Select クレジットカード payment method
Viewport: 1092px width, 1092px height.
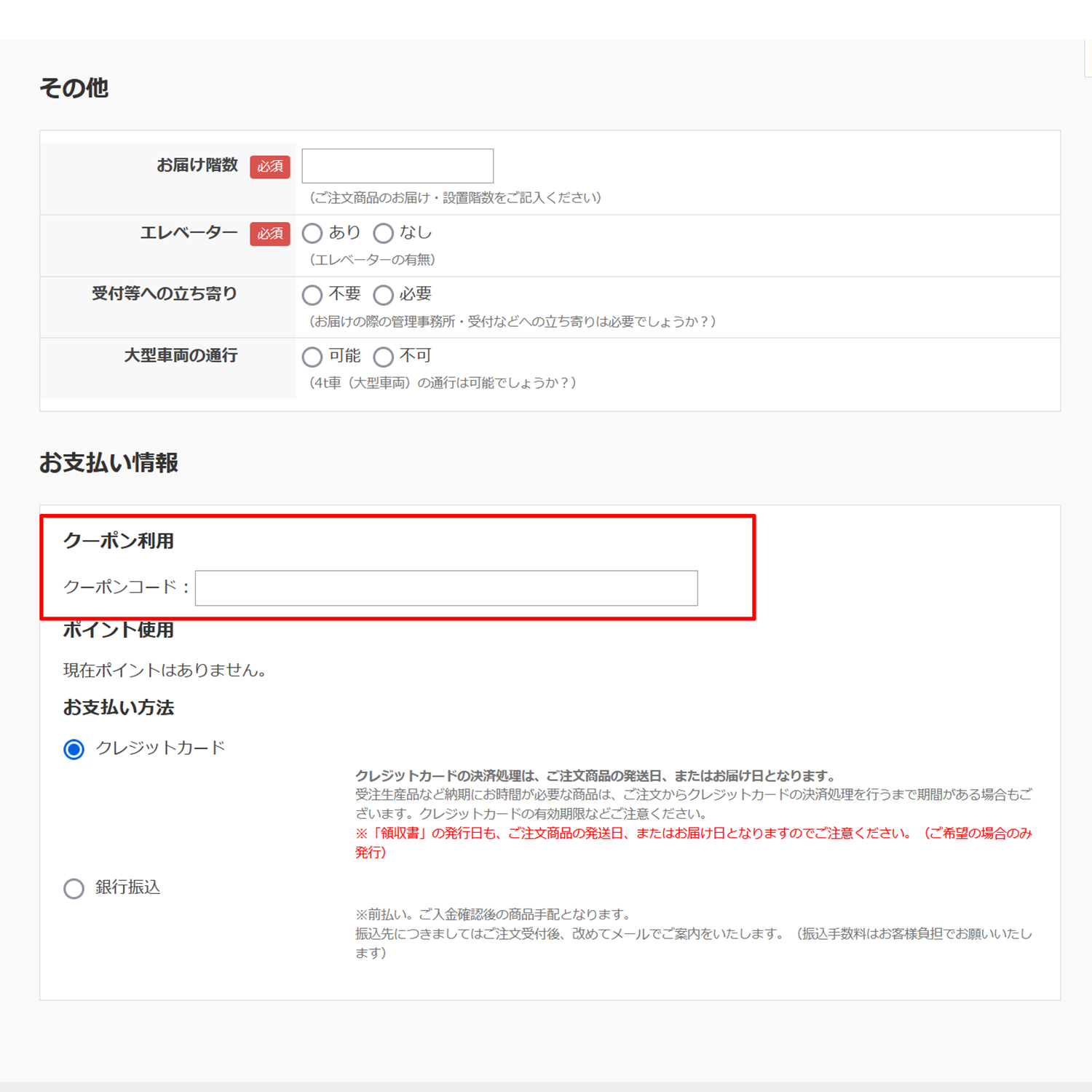pos(74,749)
